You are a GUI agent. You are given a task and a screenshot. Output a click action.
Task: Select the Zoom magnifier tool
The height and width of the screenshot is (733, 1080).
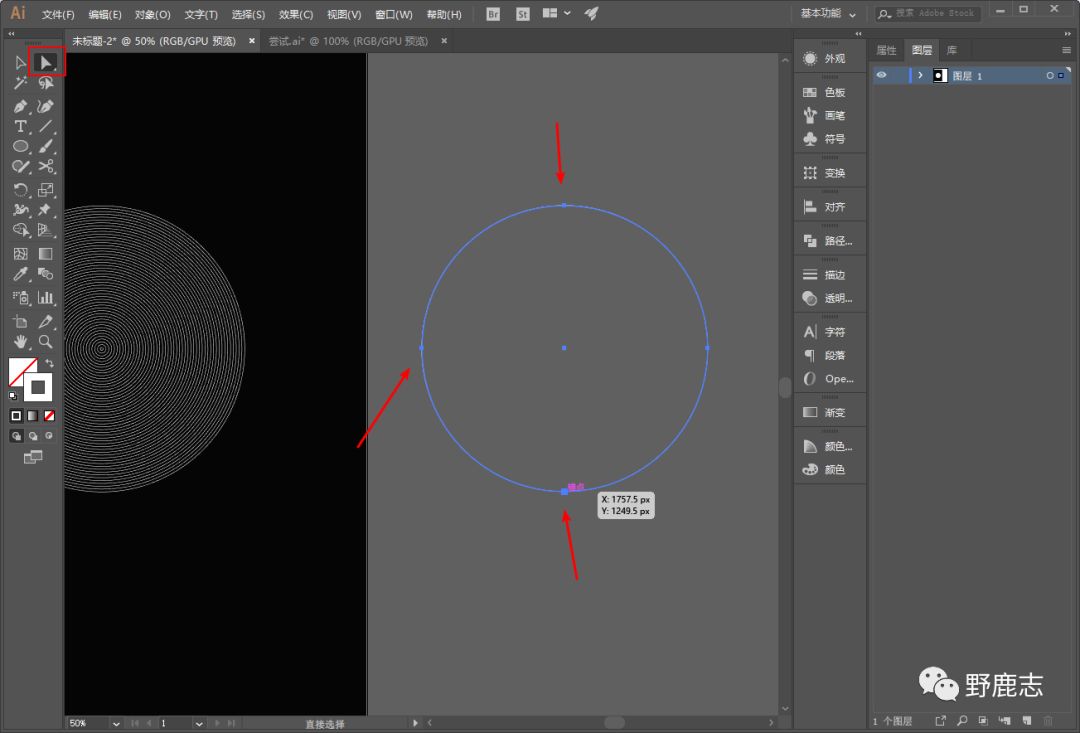point(46,342)
